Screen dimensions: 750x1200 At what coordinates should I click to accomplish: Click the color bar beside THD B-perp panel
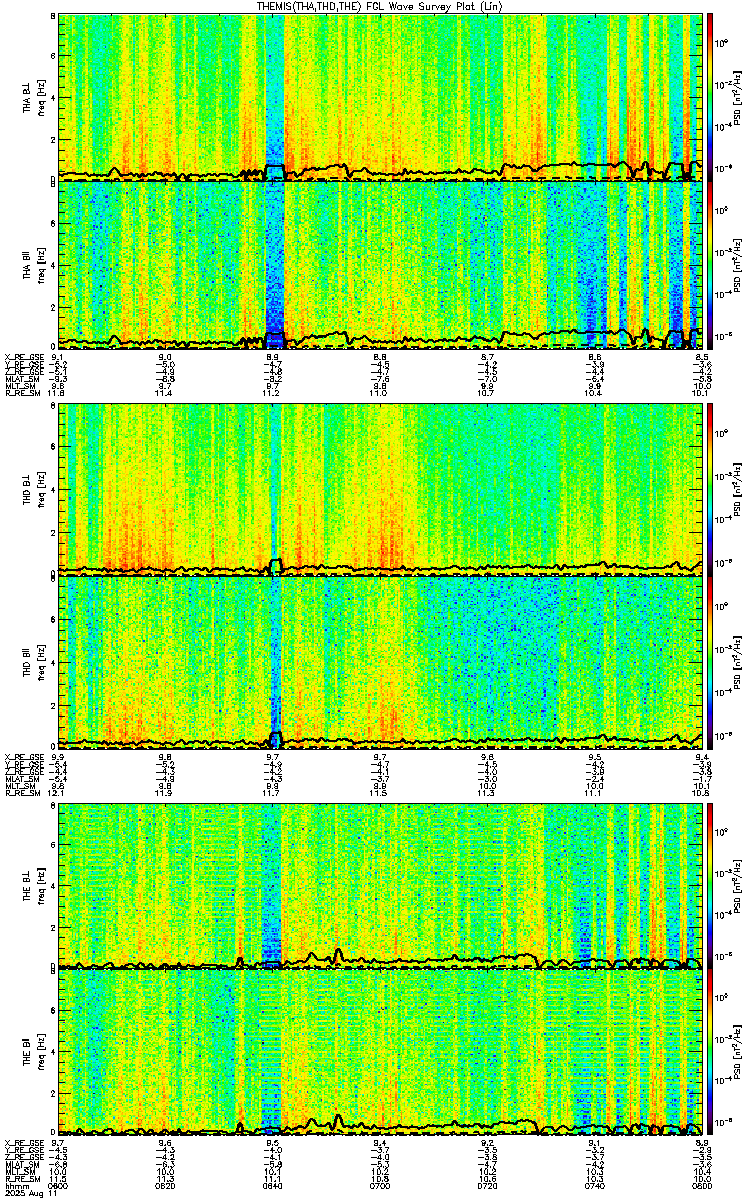coord(711,487)
